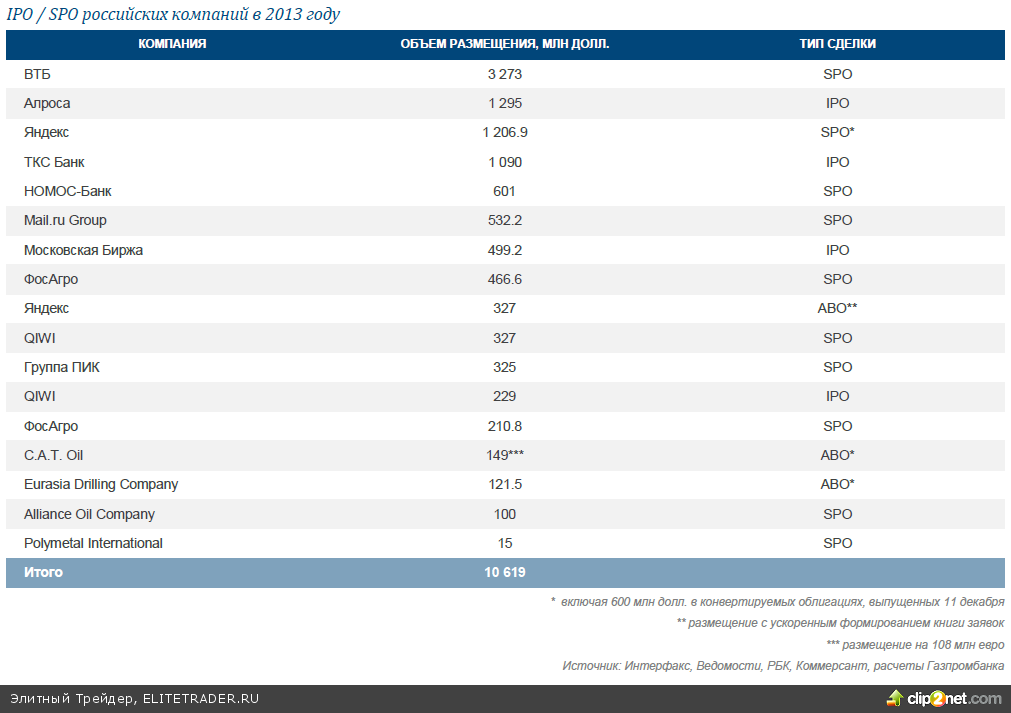Viewport: 1011px width, 713px height.
Task: Click the 'Тип сделки' column header
Action: pyautogui.click(x=837, y=44)
